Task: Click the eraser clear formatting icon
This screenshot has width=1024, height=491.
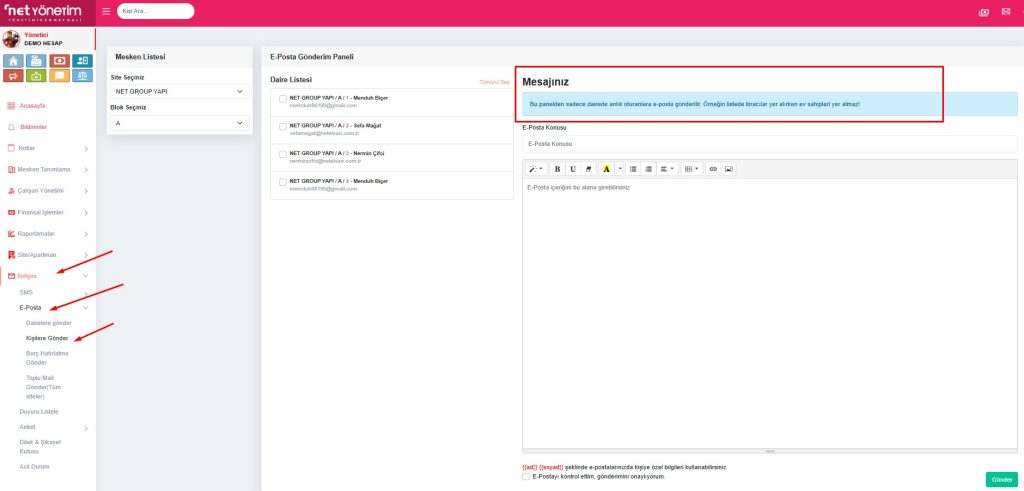Action: coord(588,169)
